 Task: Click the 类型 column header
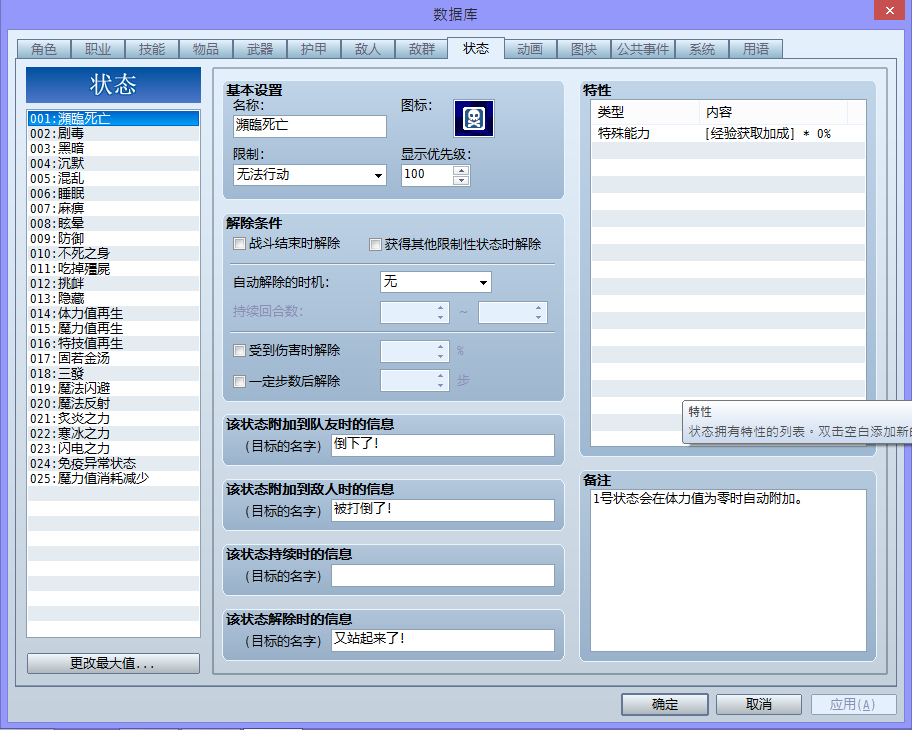(x=645, y=112)
